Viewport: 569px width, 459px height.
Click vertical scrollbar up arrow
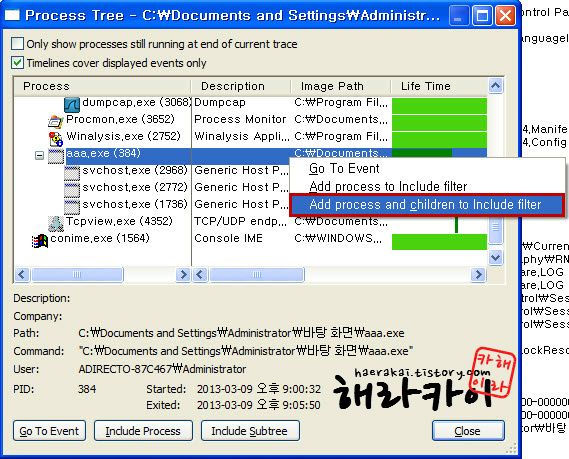496,86
